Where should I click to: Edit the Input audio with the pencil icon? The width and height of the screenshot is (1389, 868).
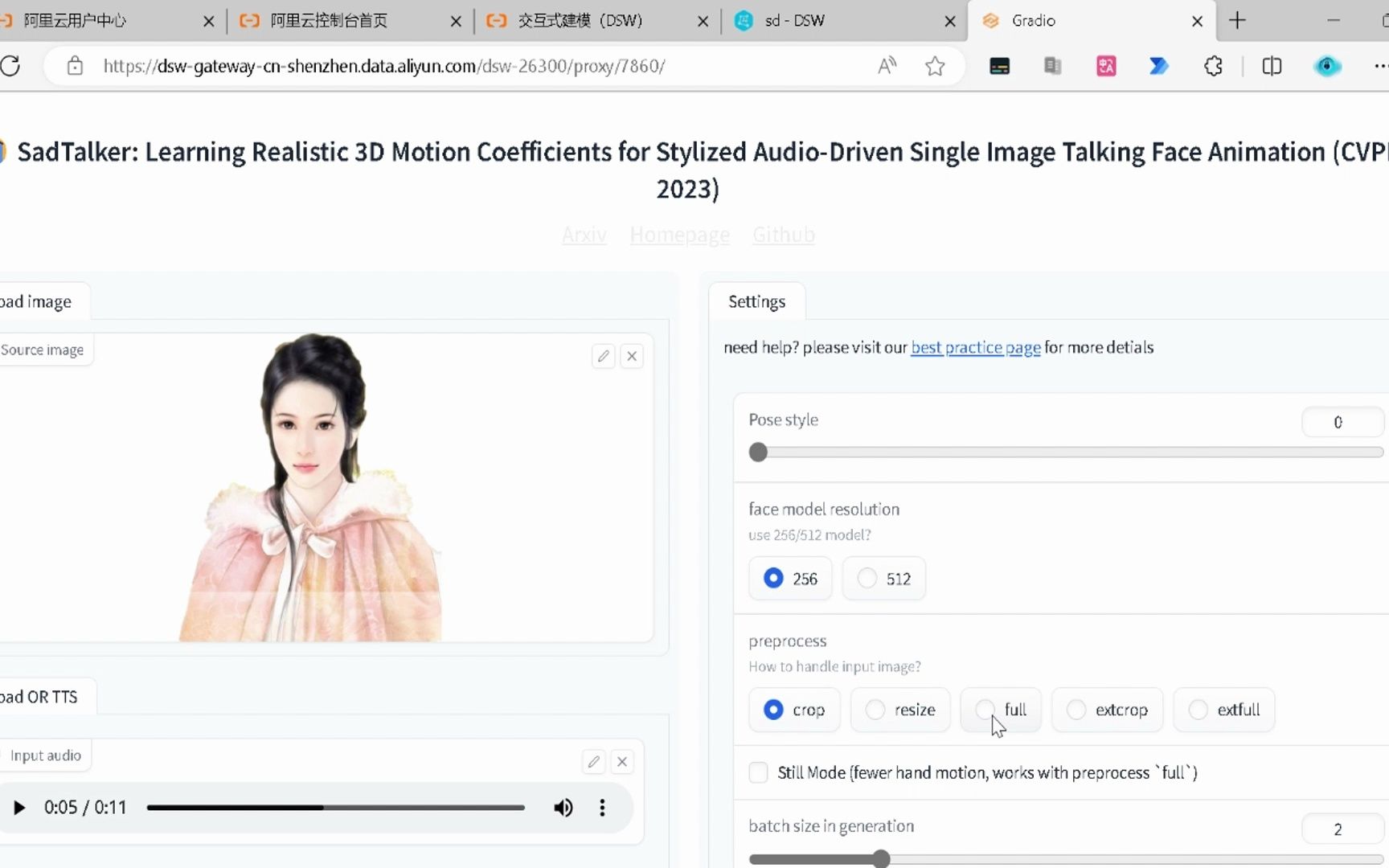(x=594, y=762)
